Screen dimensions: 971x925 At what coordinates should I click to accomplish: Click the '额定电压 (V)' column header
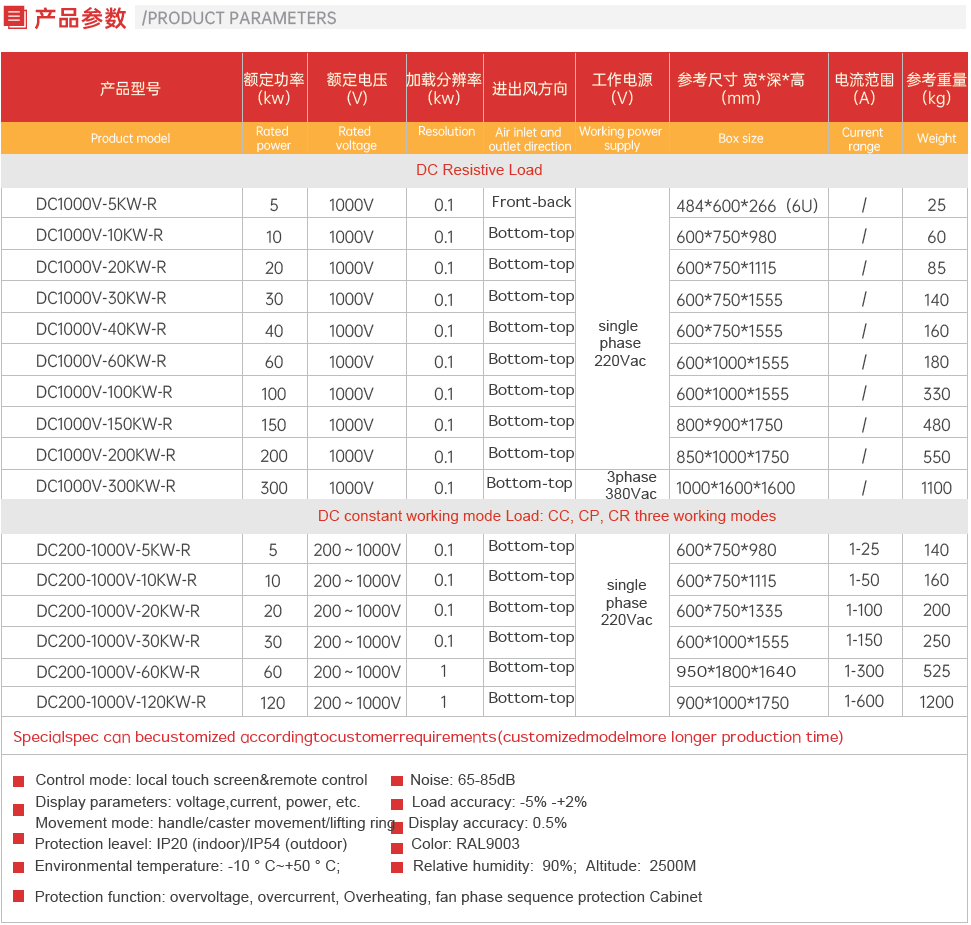[x=357, y=89]
